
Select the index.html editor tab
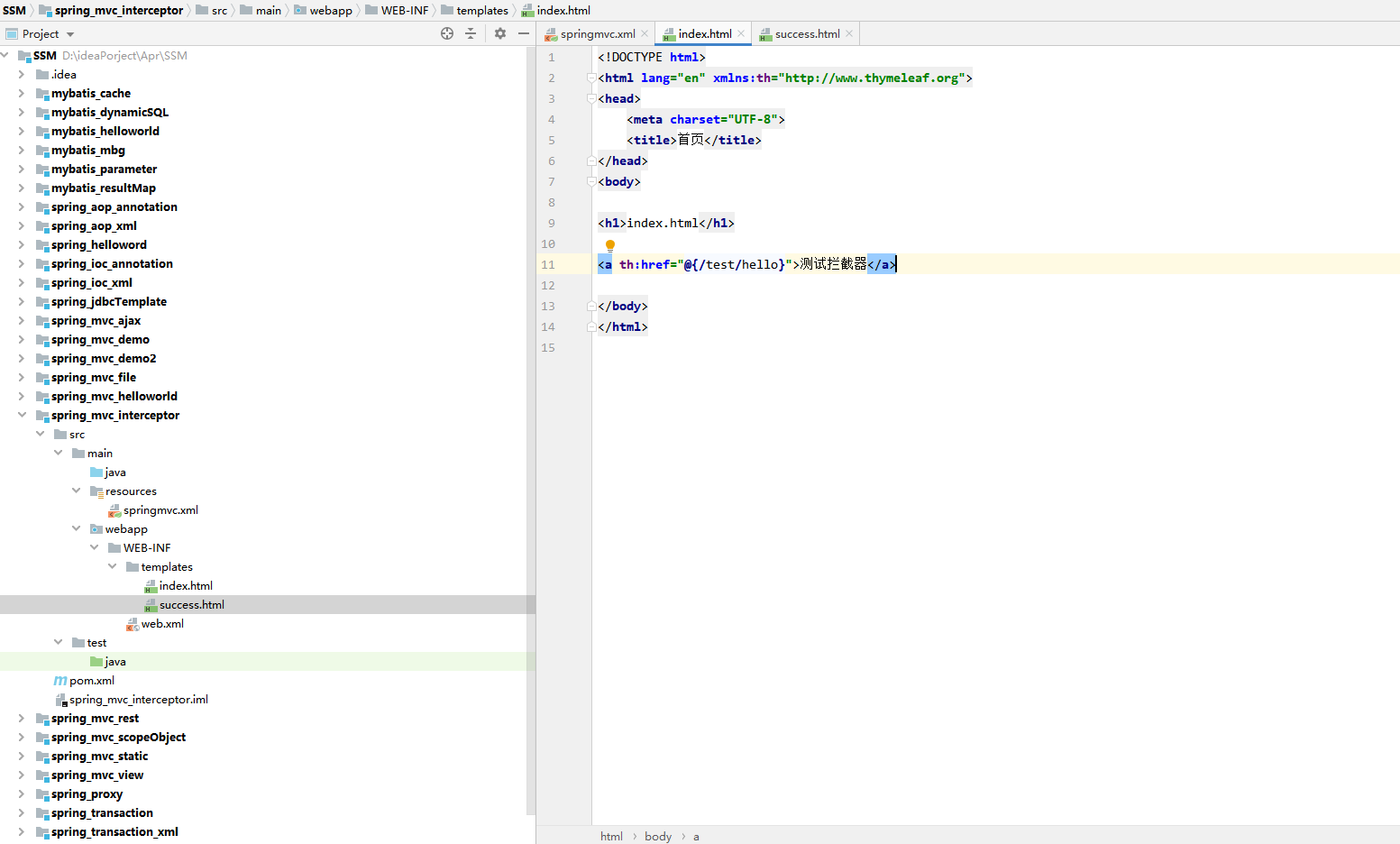704,33
